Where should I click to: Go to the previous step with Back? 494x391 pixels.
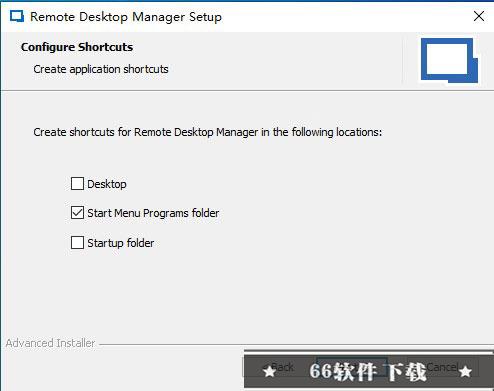[278, 367]
